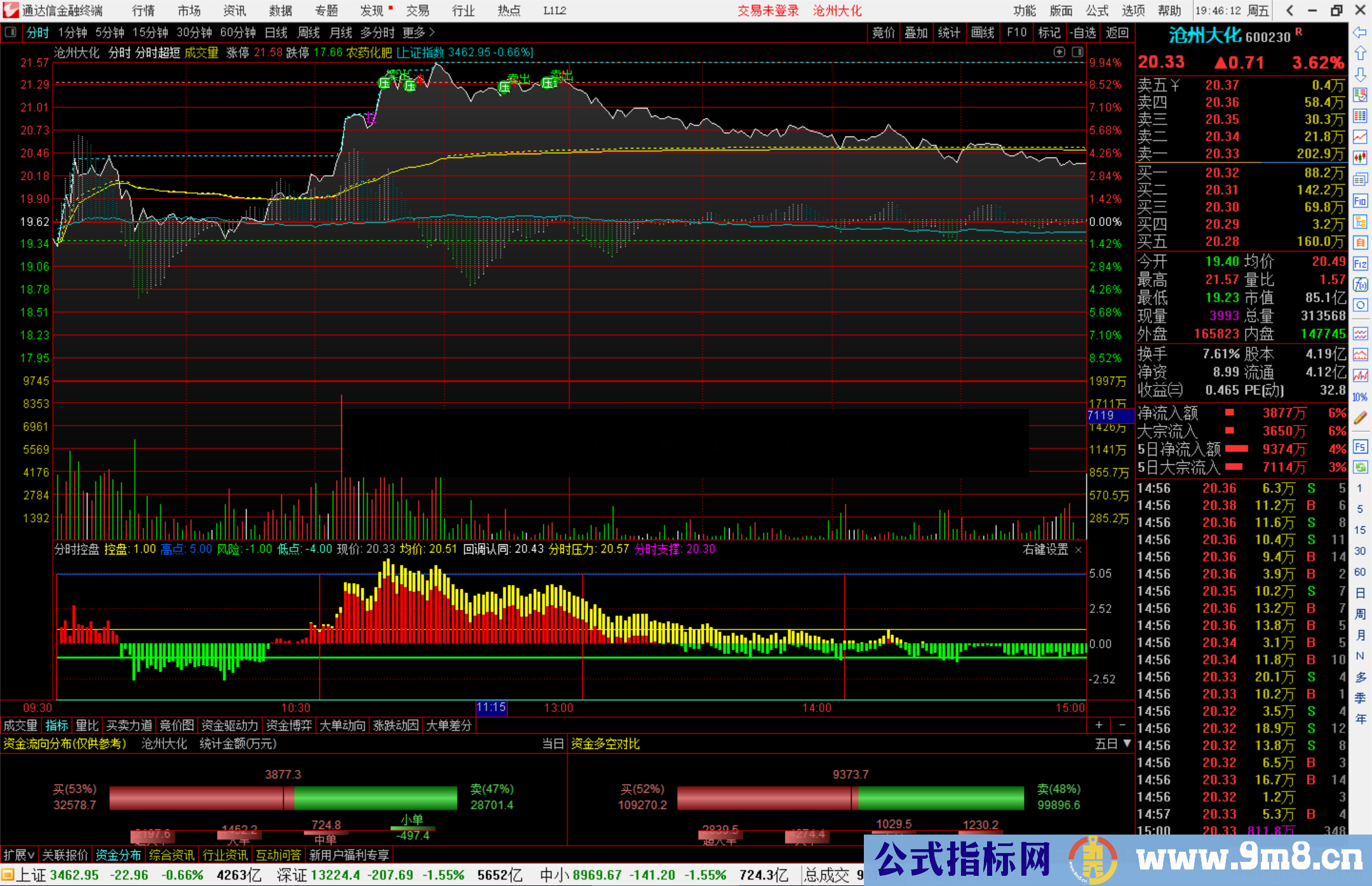1372x886 pixels.
Task: Close the 分时控盘 indicator panel
Action: point(1079,550)
